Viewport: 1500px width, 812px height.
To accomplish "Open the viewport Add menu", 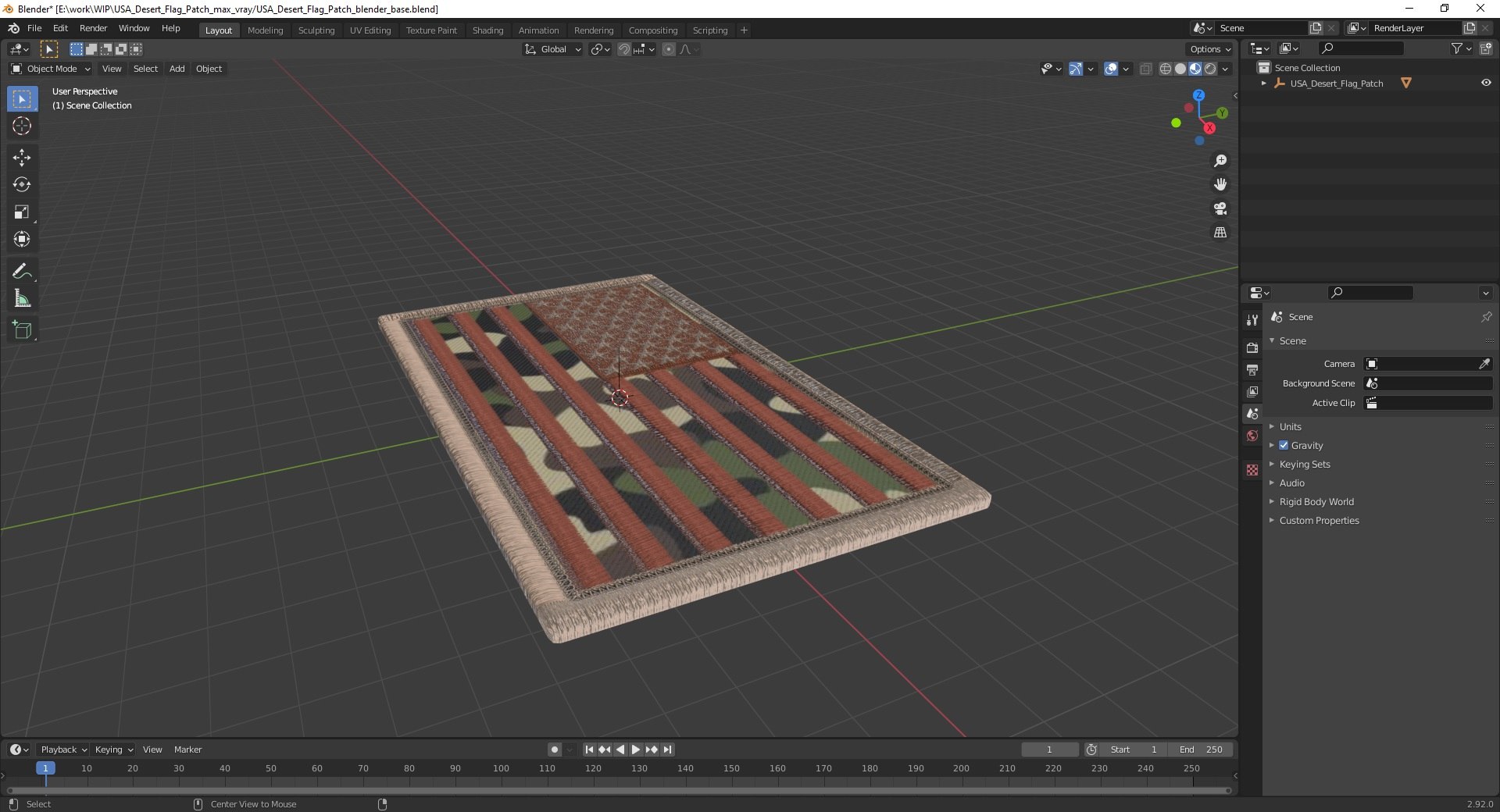I will click(177, 69).
